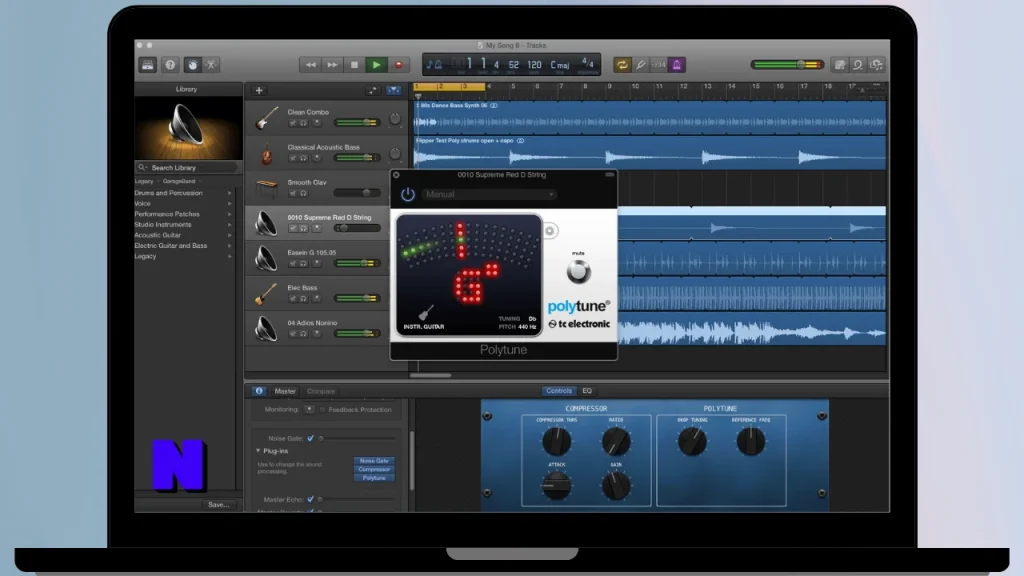Open Quick Help question mark button
The height and width of the screenshot is (576, 1024).
click(x=170, y=65)
